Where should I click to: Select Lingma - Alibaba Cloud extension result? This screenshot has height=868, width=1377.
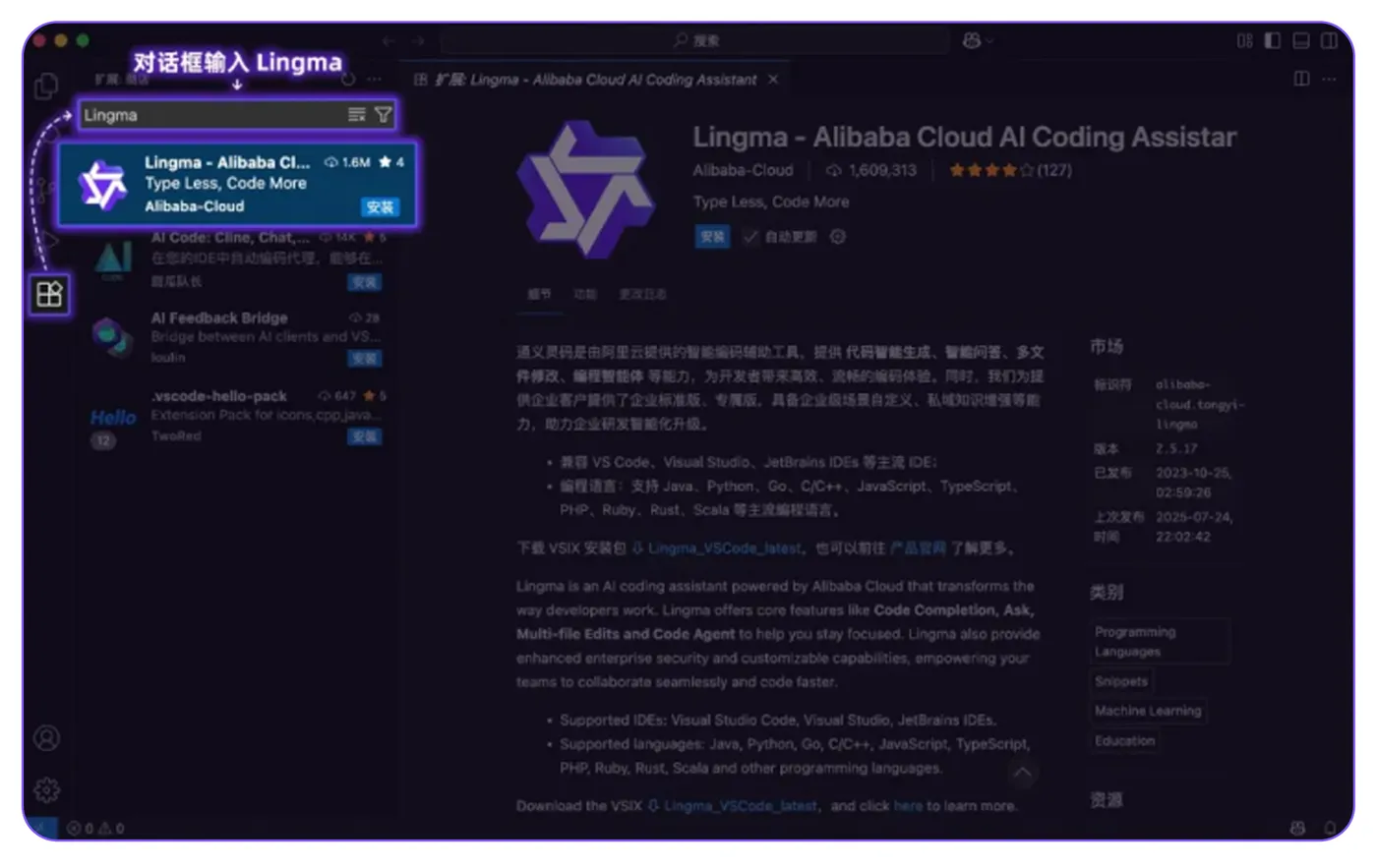click(237, 184)
